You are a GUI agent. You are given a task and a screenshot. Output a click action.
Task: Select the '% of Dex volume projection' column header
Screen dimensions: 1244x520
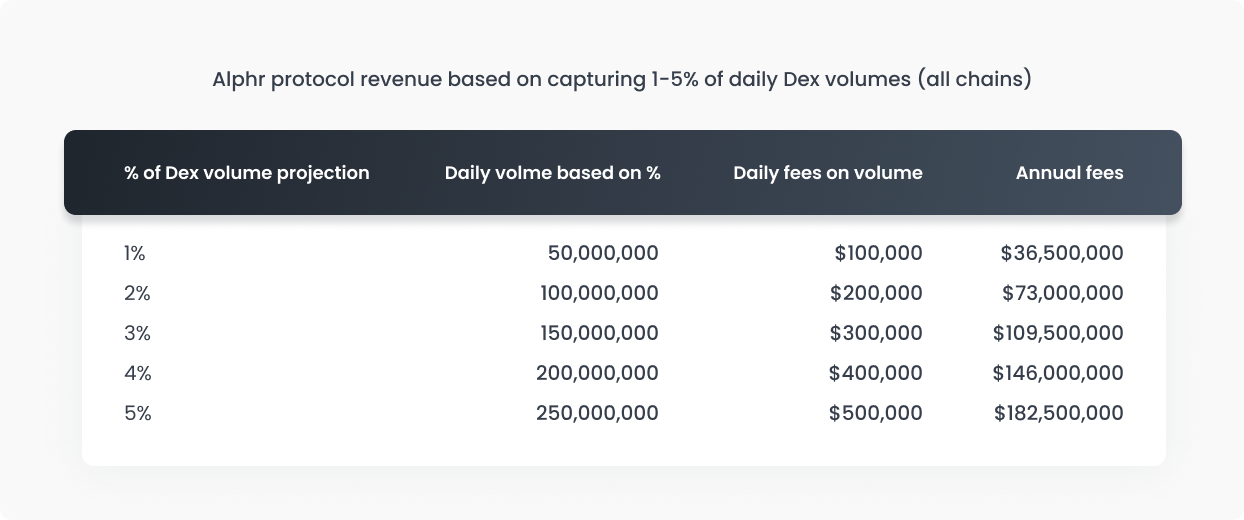pos(247,173)
